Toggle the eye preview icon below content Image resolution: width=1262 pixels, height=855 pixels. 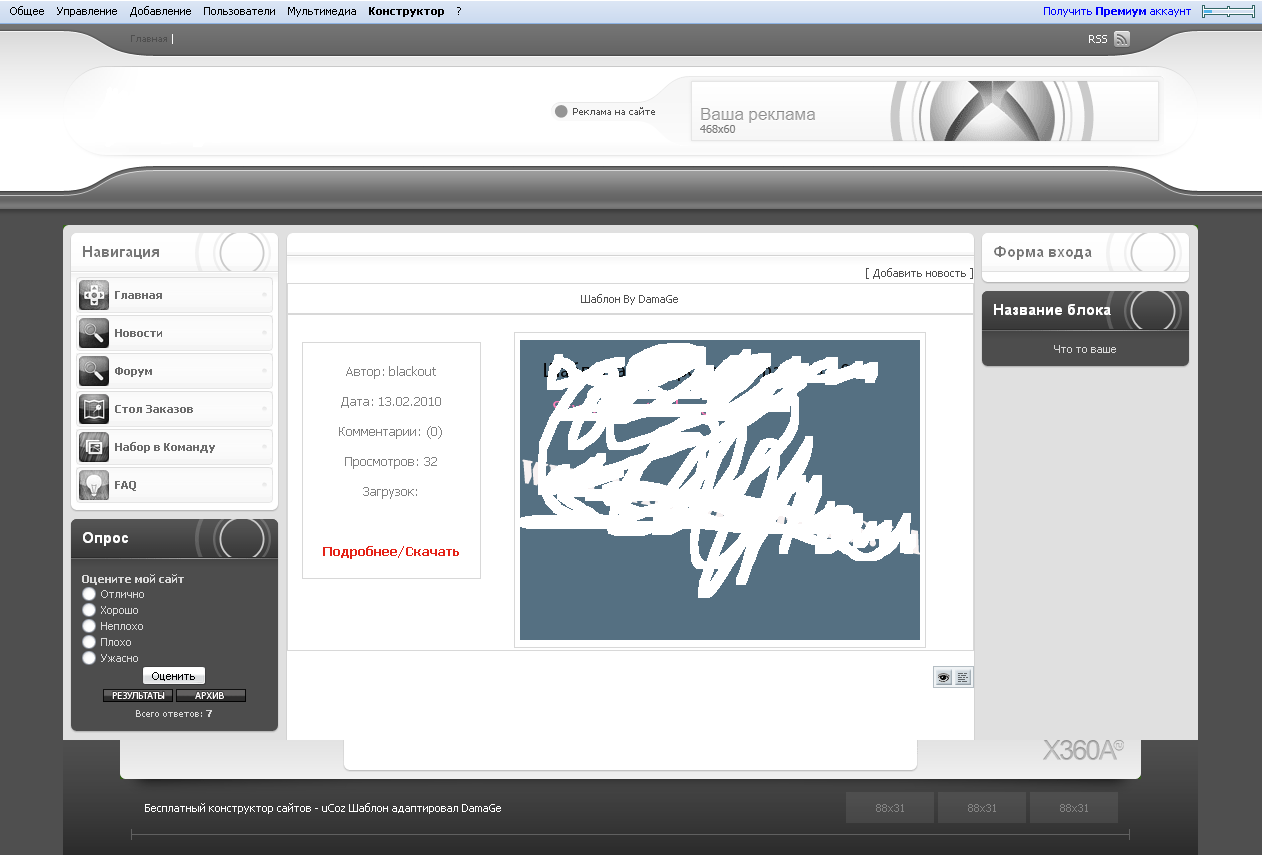[x=943, y=678]
